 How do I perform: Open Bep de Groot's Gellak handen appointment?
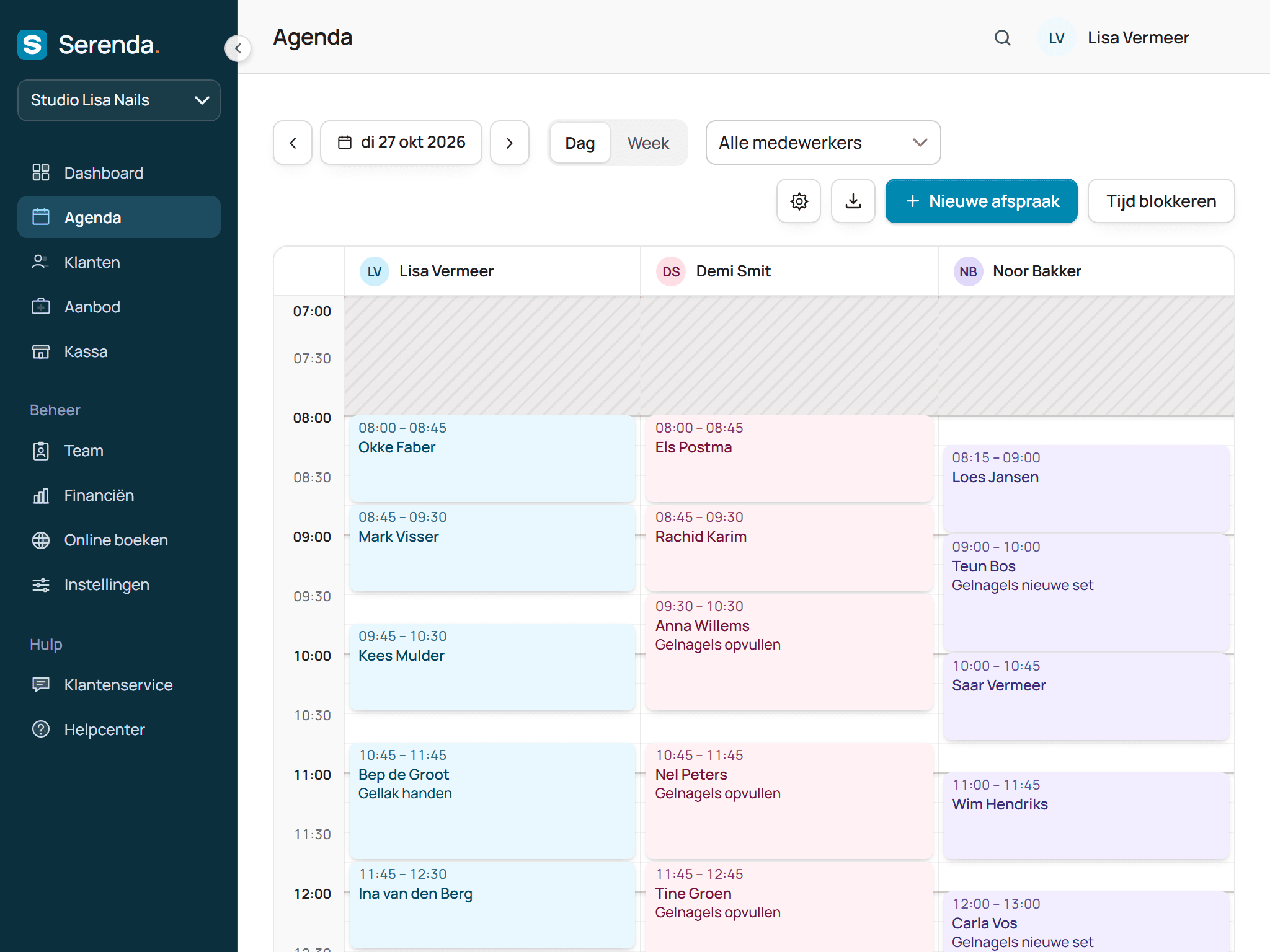click(x=492, y=801)
